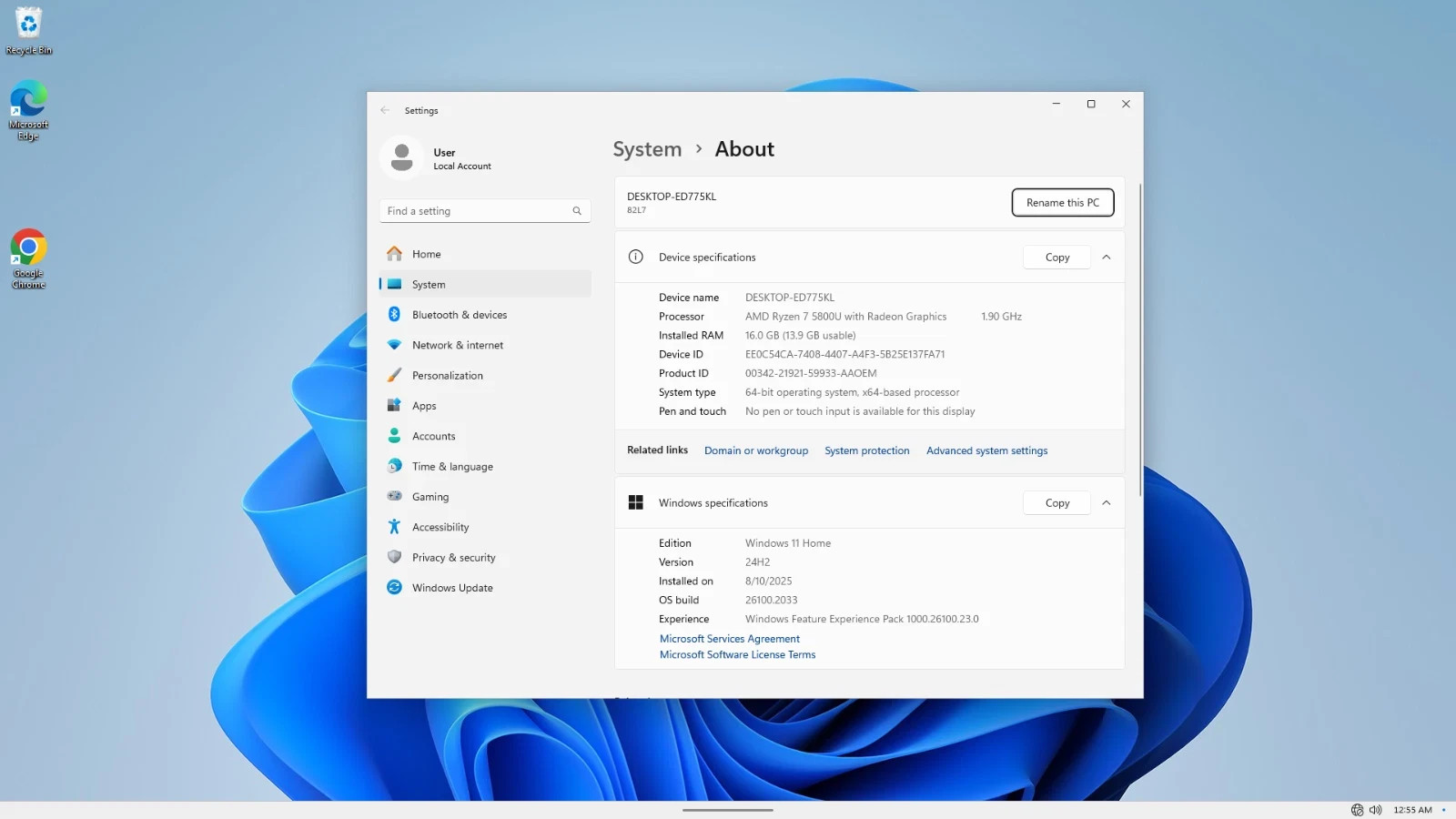
Task: Click the Network & internet wifi icon
Action: pos(394,345)
